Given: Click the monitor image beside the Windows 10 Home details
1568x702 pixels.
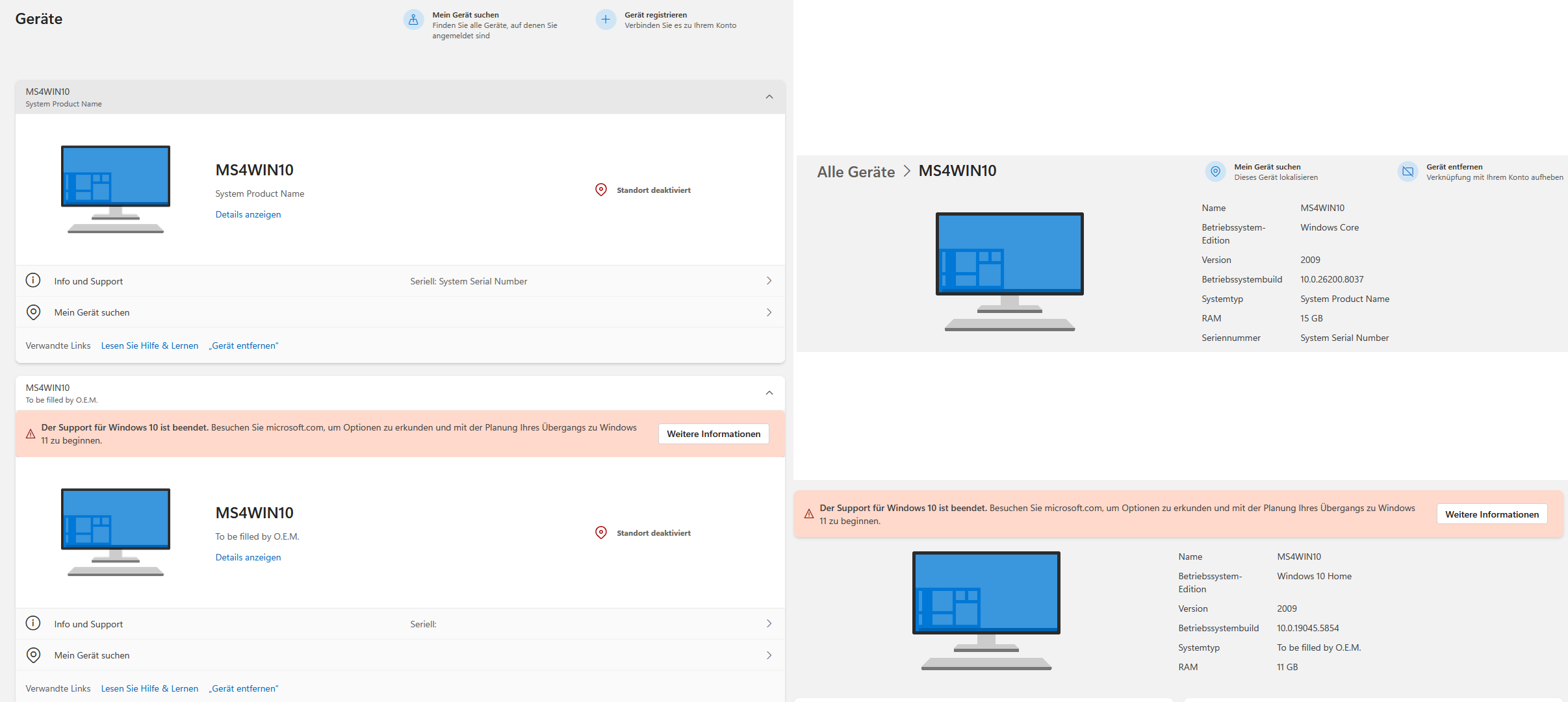Looking at the screenshot, I should (986, 610).
